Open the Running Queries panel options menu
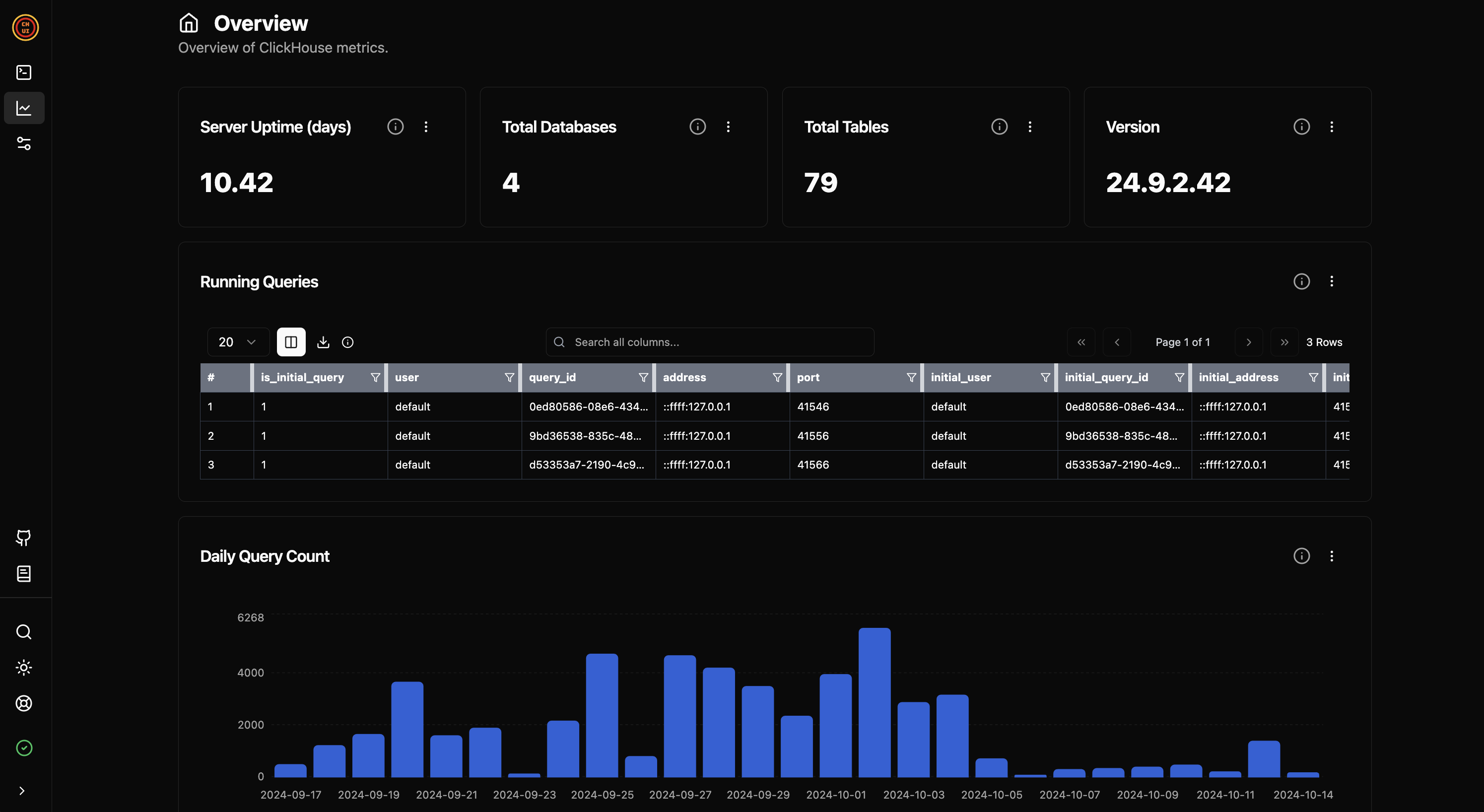1484x812 pixels. [1332, 281]
